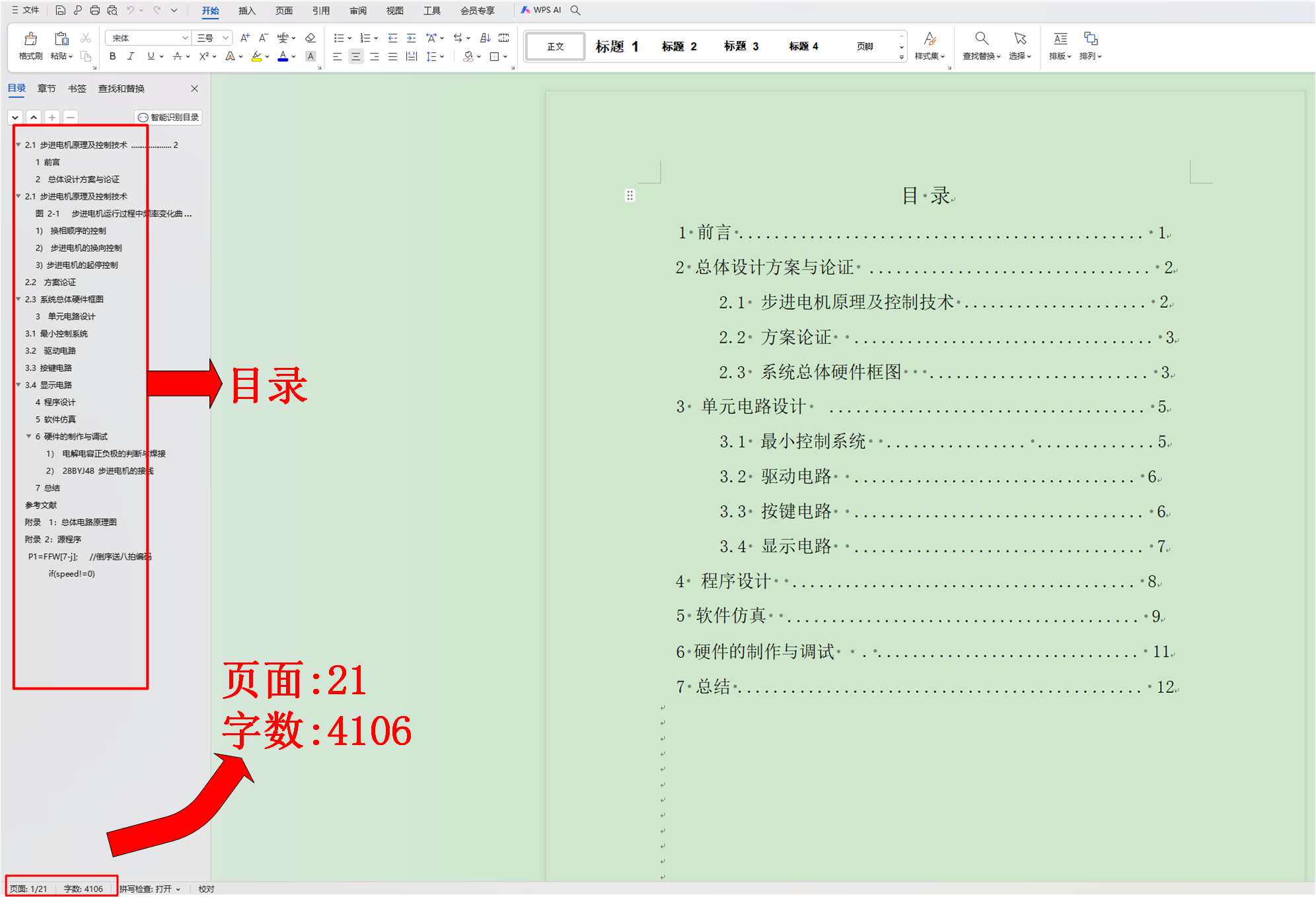Demote heading with minus button in outline pane
Viewport: 1316px width, 897px height.
click(71, 117)
